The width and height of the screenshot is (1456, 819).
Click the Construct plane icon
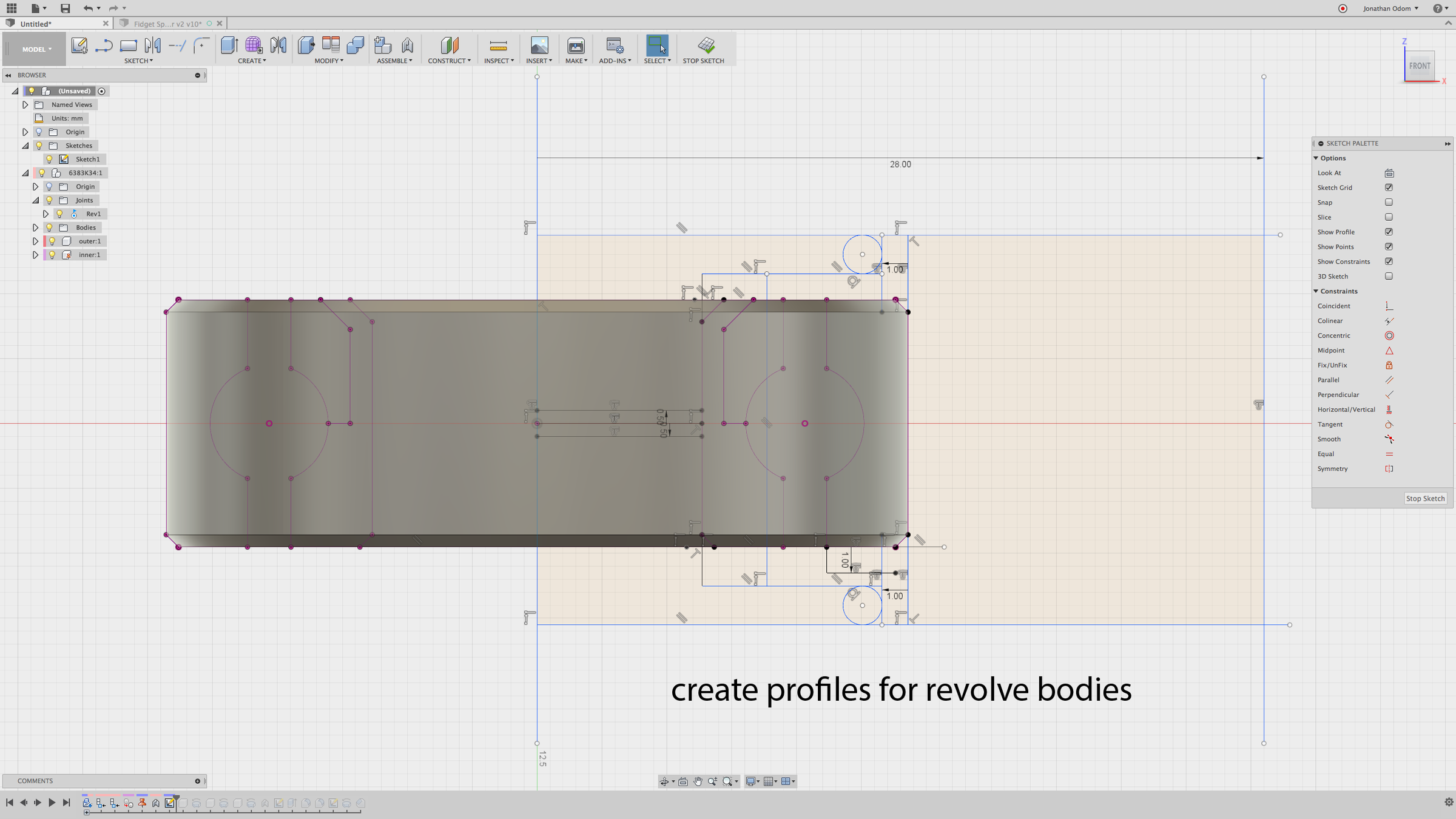pos(449,45)
